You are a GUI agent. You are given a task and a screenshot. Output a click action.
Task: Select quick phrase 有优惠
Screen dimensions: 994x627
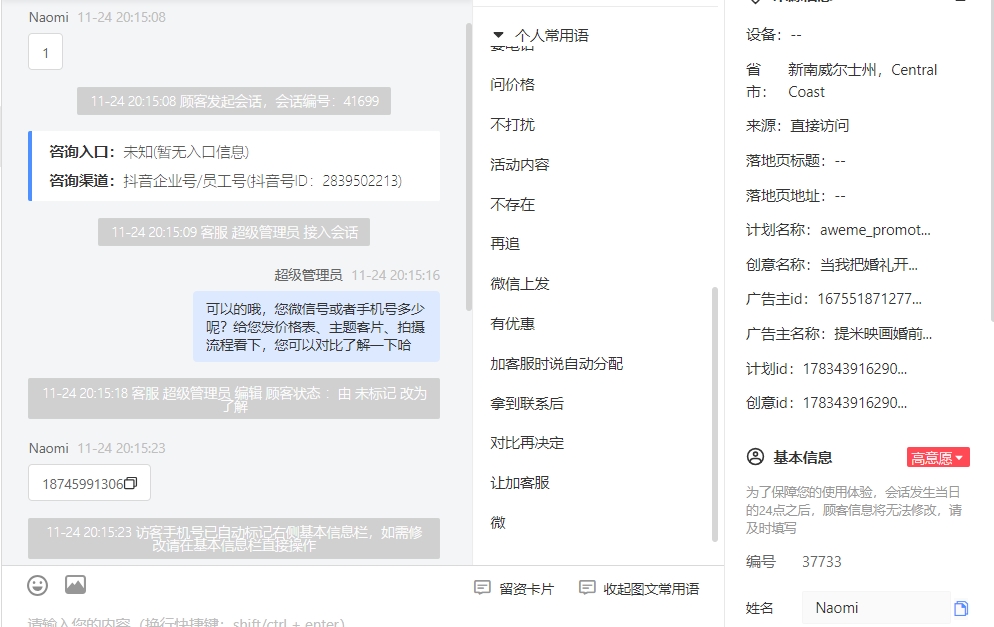click(x=512, y=323)
